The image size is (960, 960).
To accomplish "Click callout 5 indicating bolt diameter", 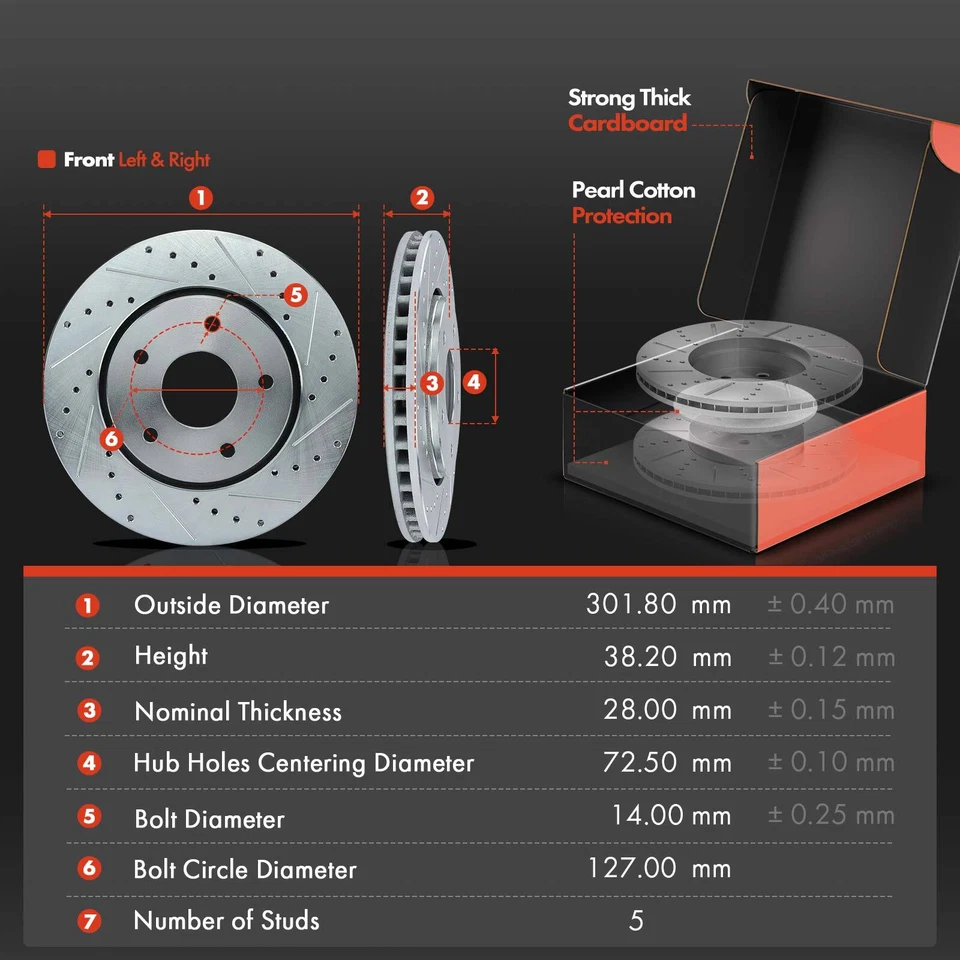I will click(296, 296).
